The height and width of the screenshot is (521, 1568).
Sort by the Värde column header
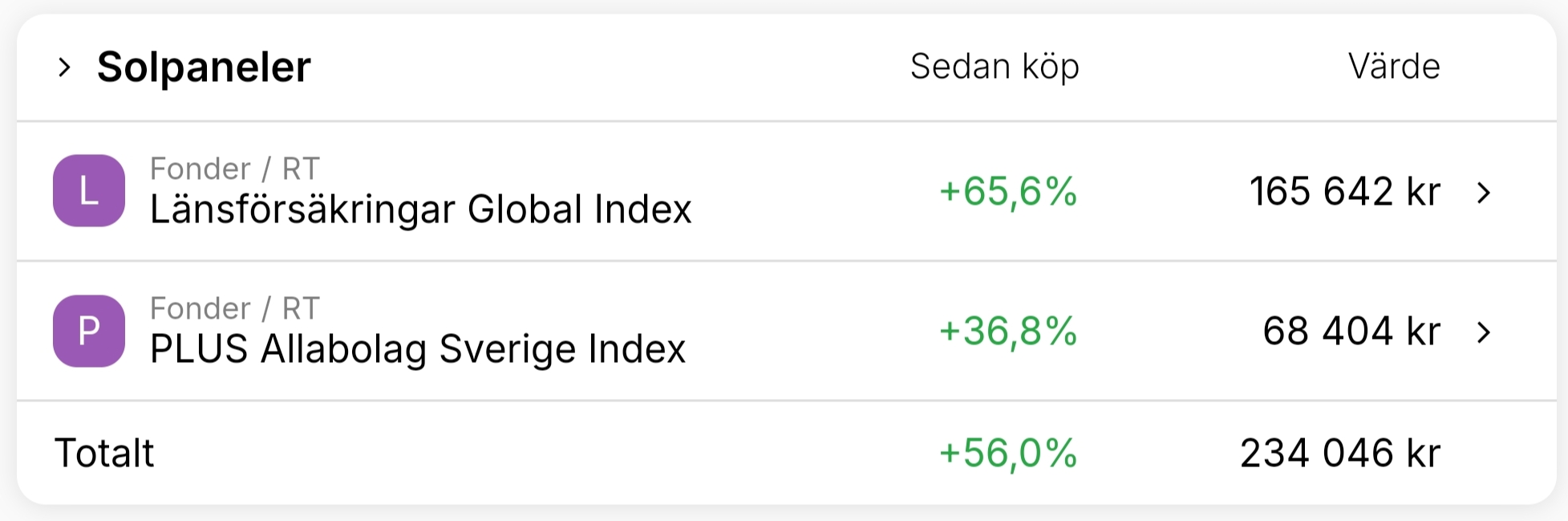[x=1394, y=67]
